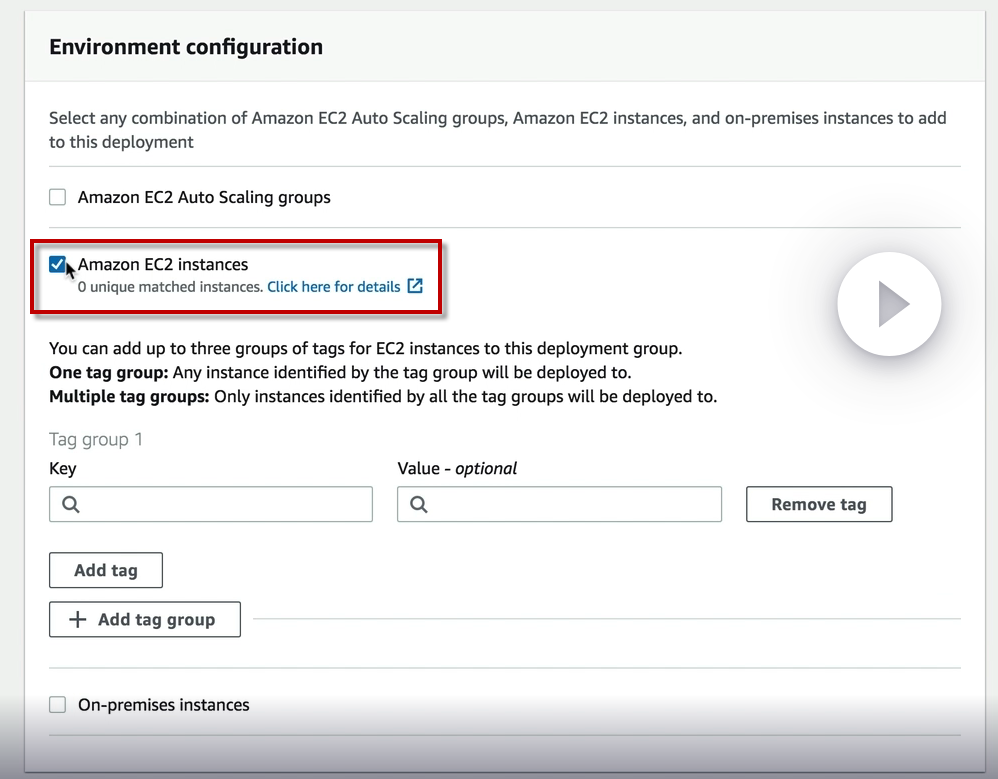Screen dimensions: 998x779
Task: Click the 'Amazon EC2 instances' label text
Action: tap(163, 265)
